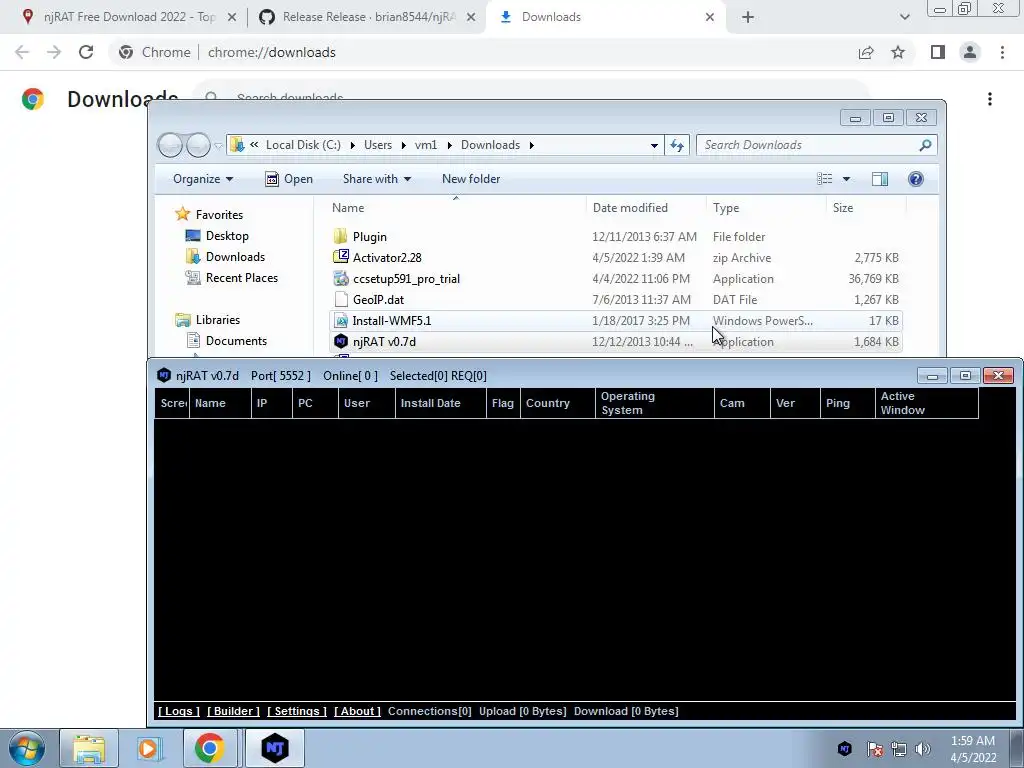Screen dimensions: 1024x768
Task: Click Explorer's back navigation button
Action: (170, 145)
